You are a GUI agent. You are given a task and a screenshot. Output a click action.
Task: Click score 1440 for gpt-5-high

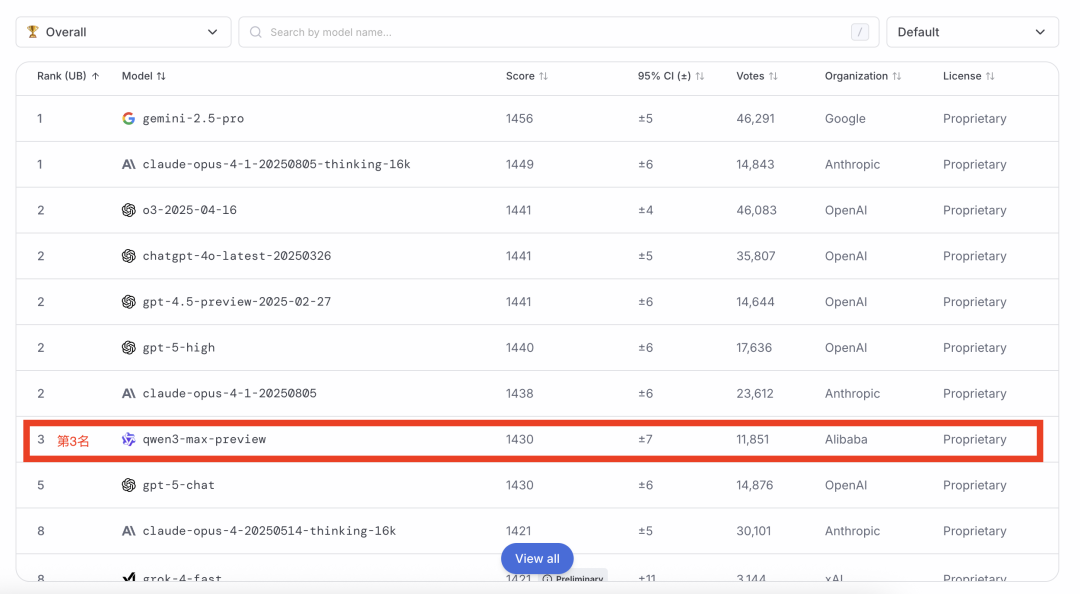(519, 347)
